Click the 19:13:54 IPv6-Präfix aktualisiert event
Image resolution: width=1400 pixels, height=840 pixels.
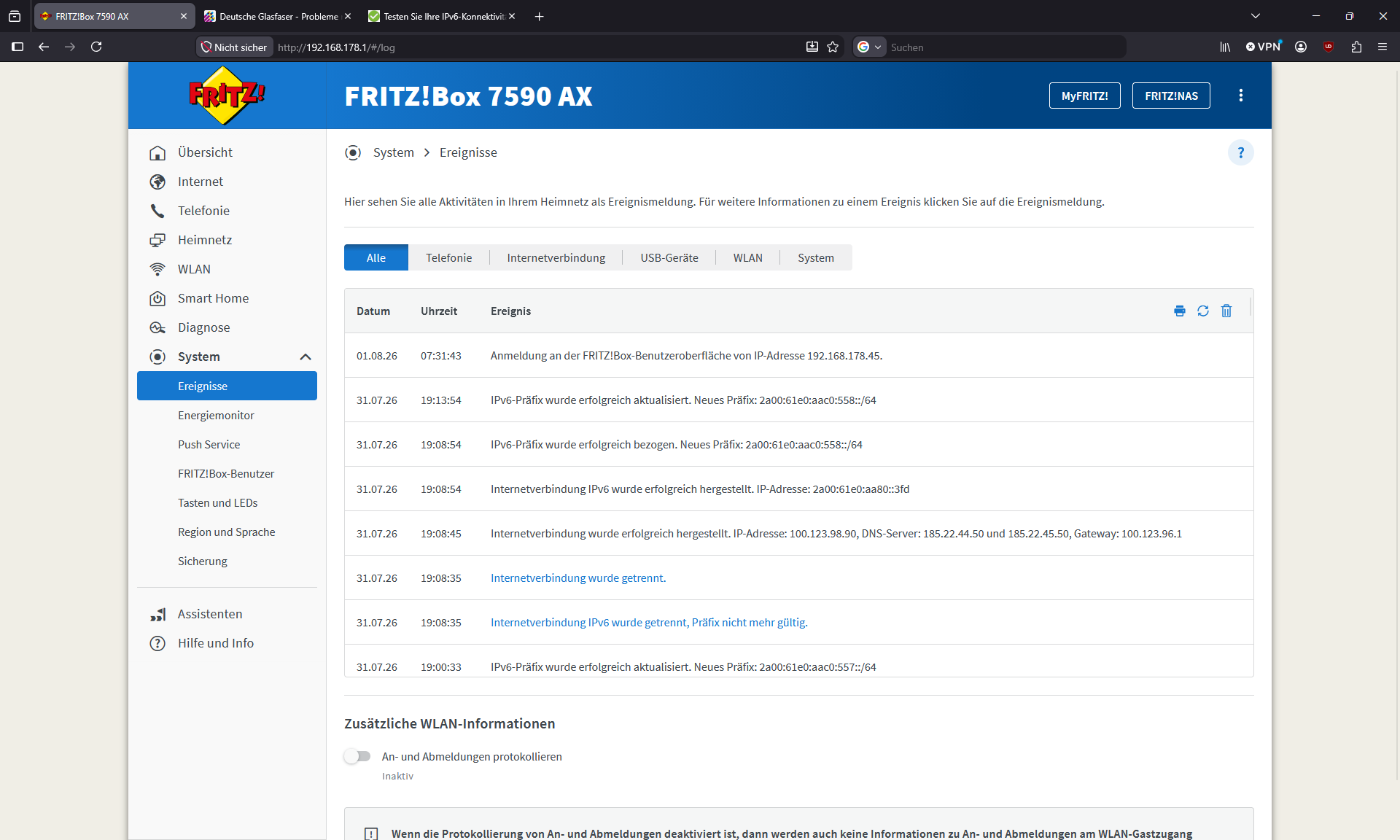coord(798,400)
